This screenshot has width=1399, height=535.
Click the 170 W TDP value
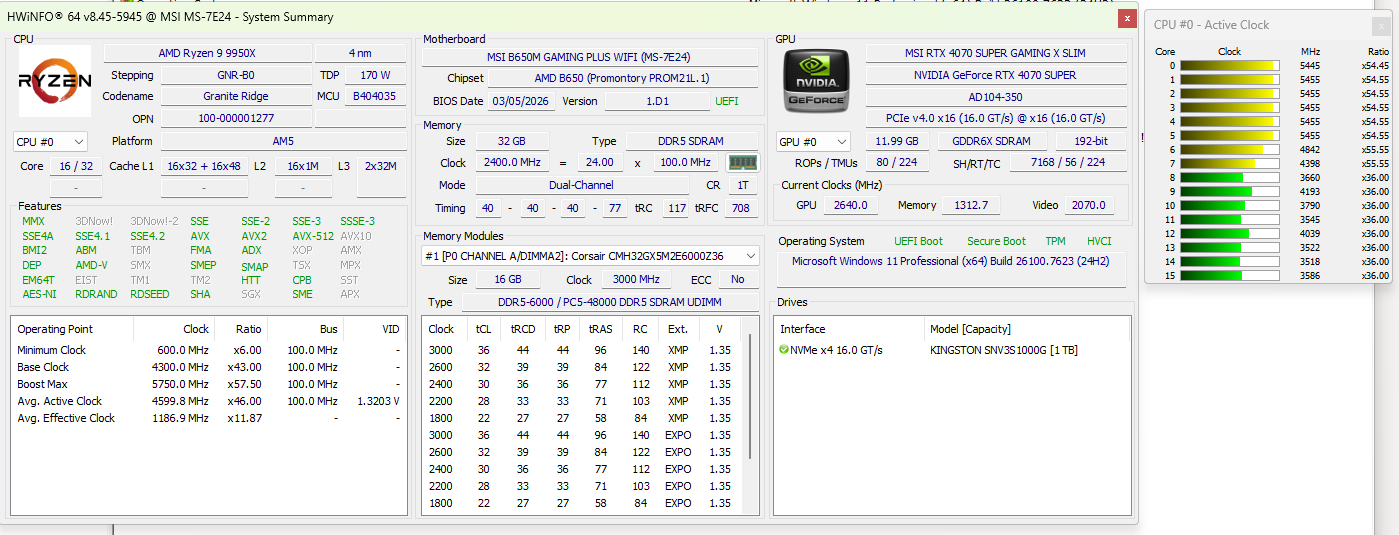click(x=375, y=75)
